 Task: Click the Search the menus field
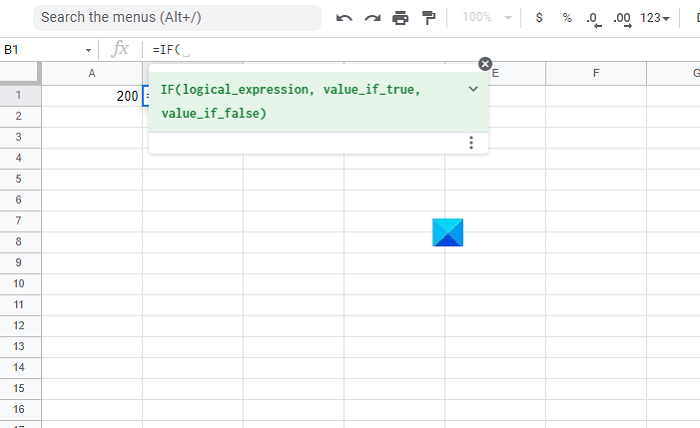[x=177, y=17]
